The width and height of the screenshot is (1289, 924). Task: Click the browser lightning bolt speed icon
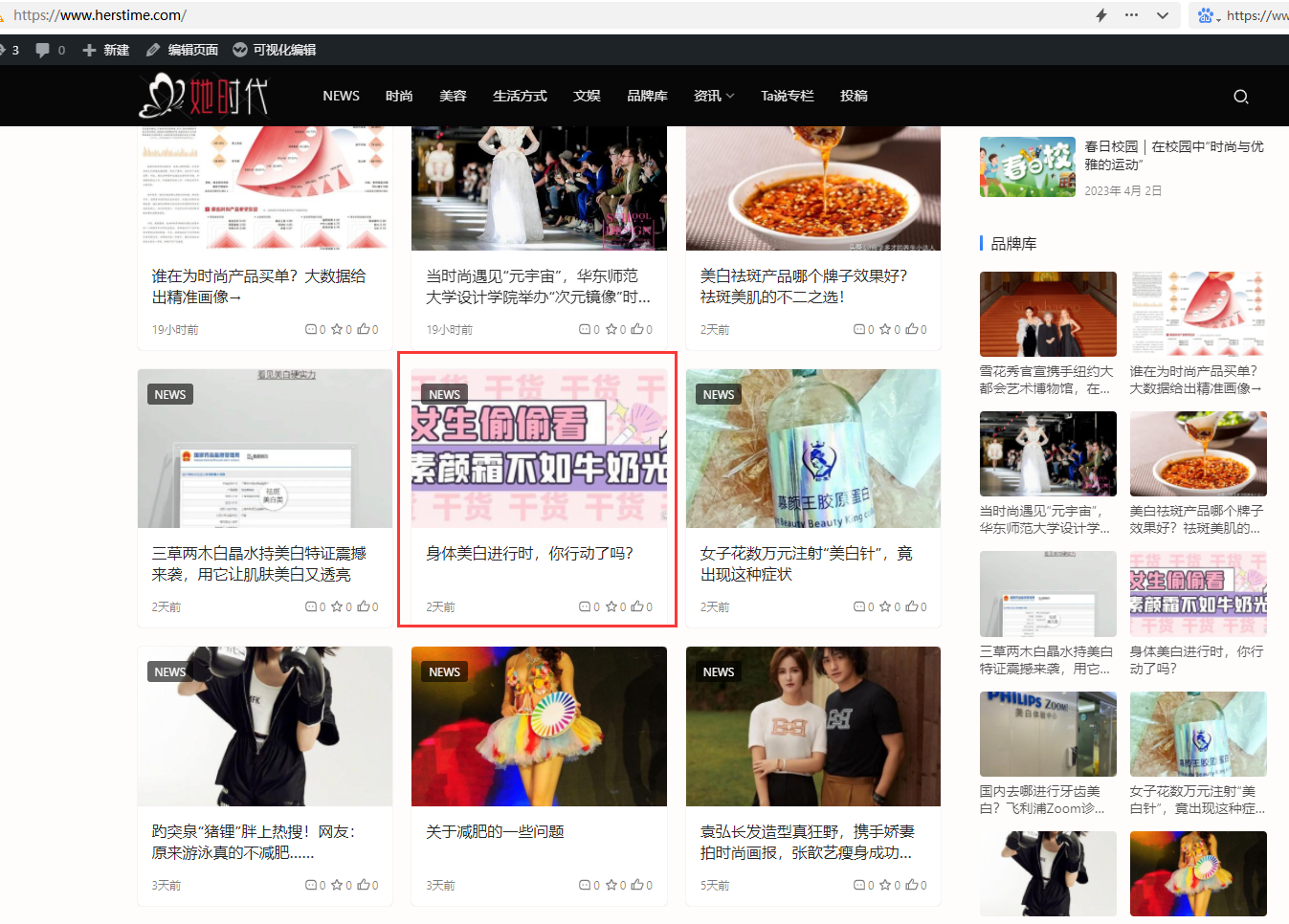tap(1101, 15)
